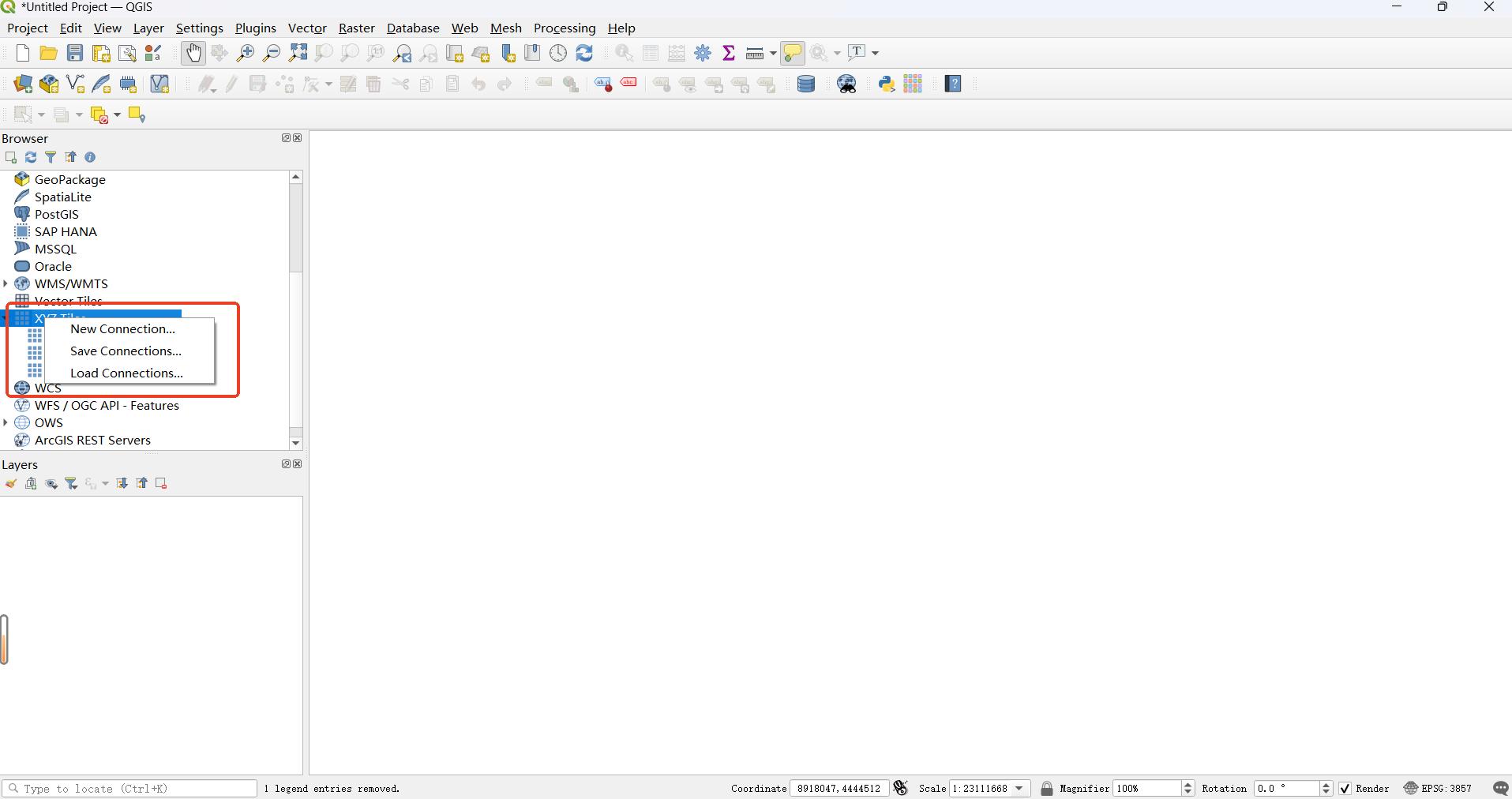Open layer styling panel in Layers
The height and width of the screenshot is (799, 1512).
[11, 483]
